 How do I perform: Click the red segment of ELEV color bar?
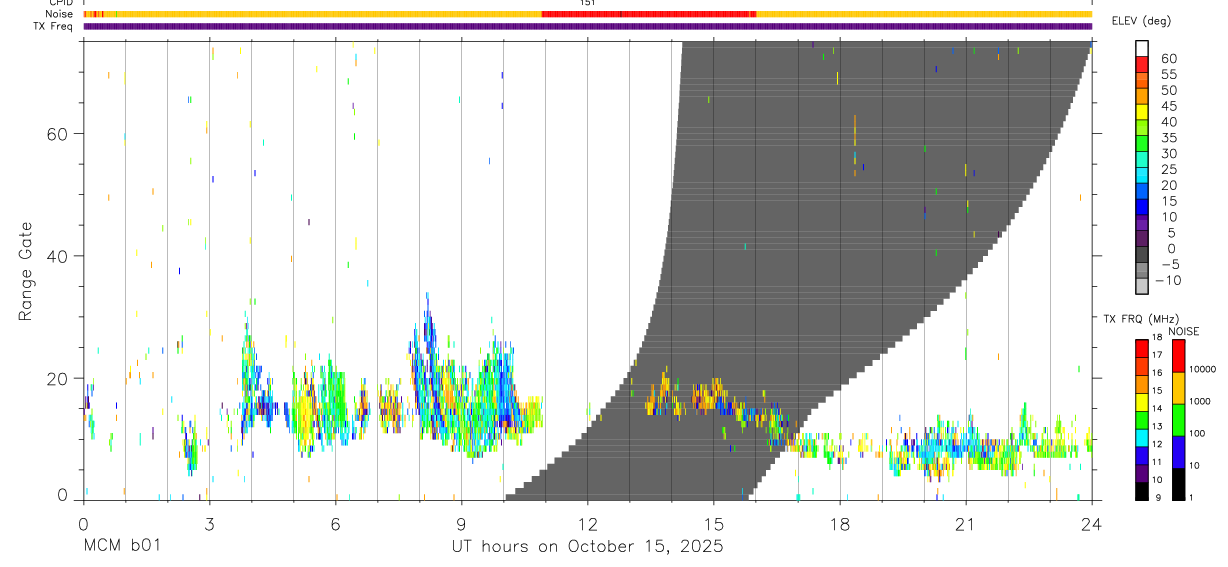coord(1142,65)
